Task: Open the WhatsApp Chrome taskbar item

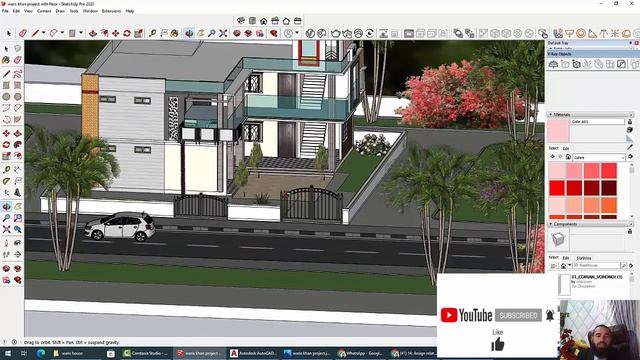Action: pos(360,353)
